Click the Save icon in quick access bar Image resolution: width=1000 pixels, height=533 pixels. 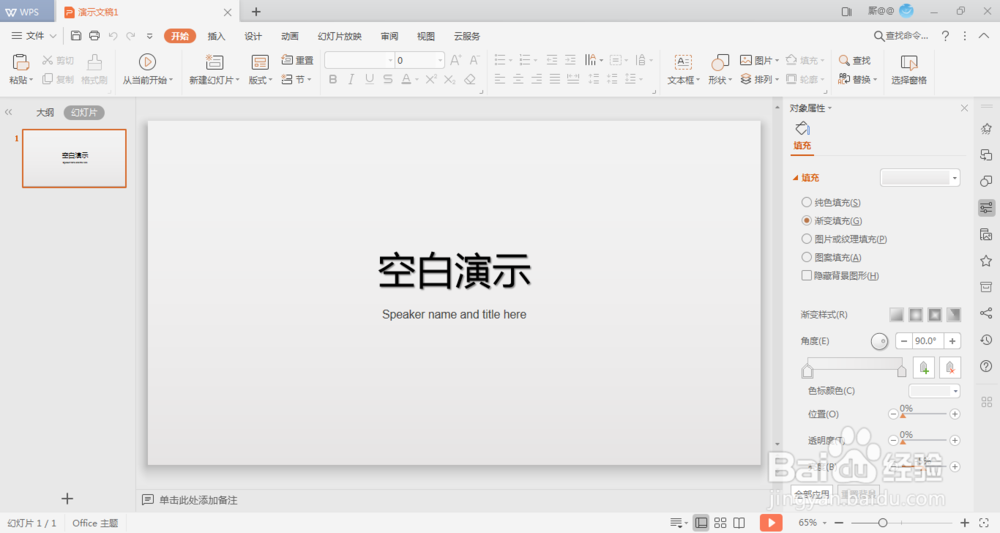(76, 36)
